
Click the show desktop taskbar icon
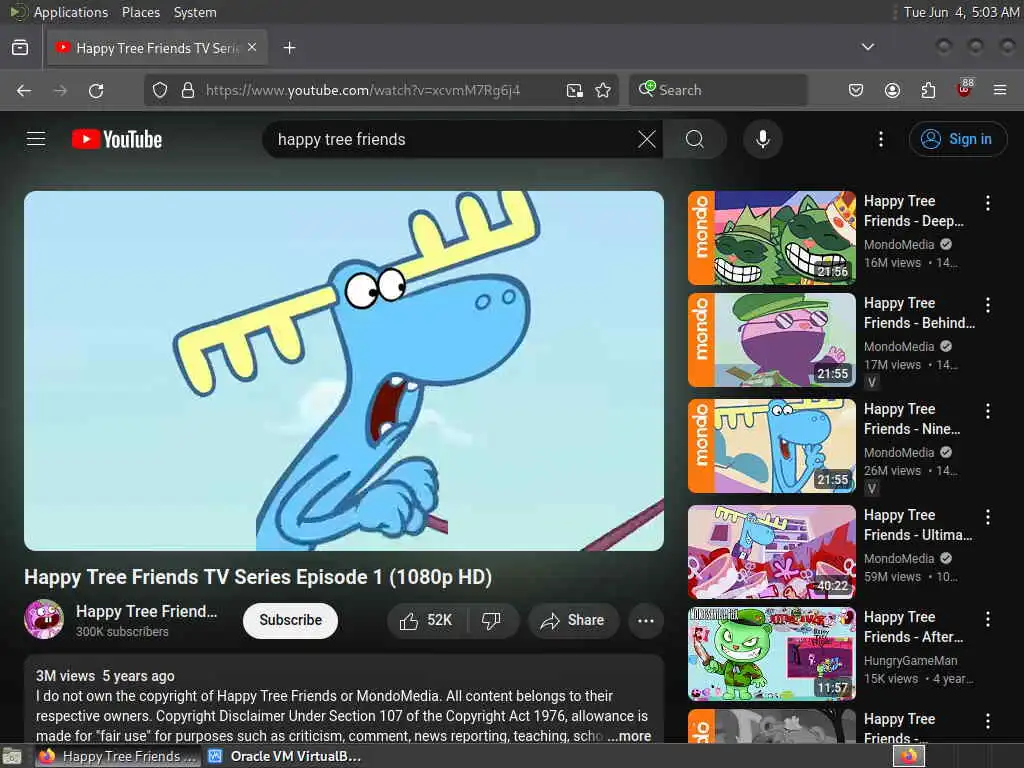point(12,756)
